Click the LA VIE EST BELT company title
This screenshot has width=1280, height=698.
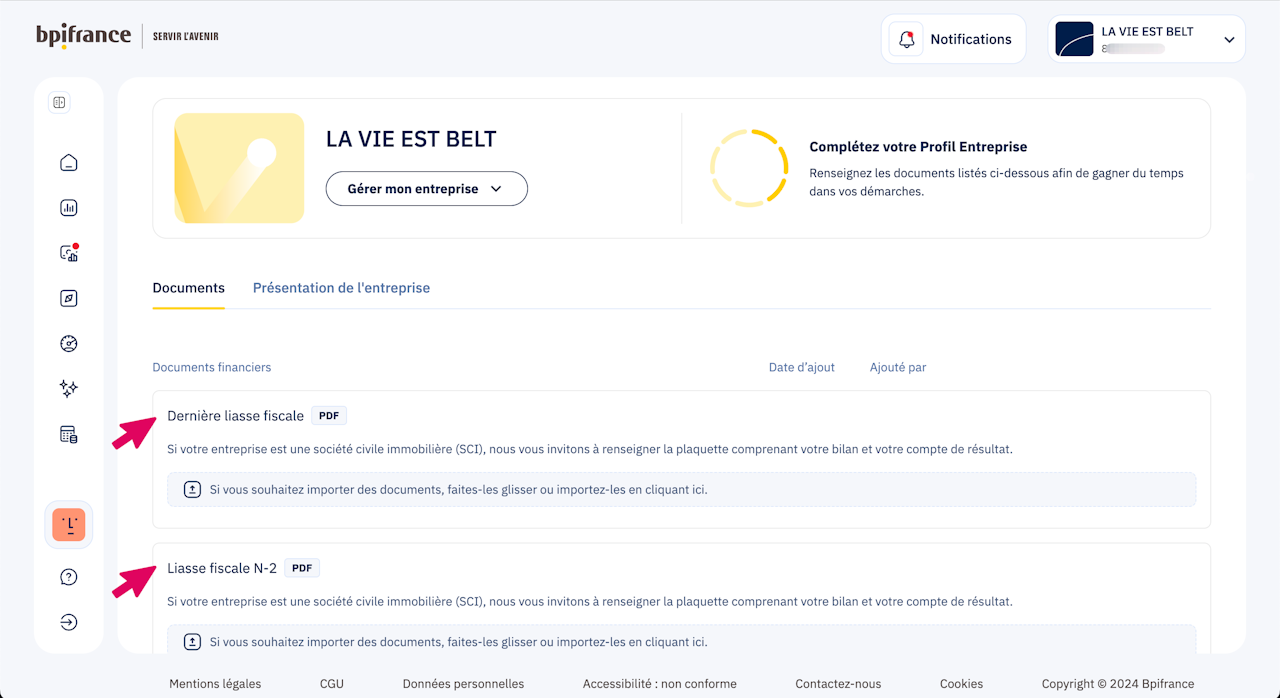pyautogui.click(x=411, y=139)
